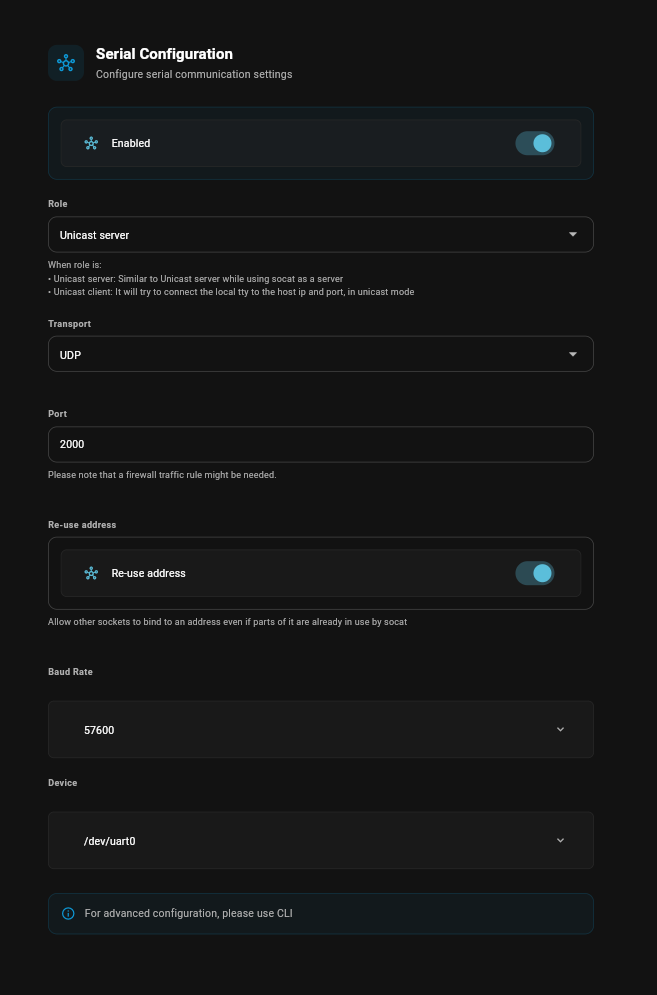The width and height of the screenshot is (657, 995).
Task: Click the Transport dropdown chevron
Action: click(x=572, y=353)
